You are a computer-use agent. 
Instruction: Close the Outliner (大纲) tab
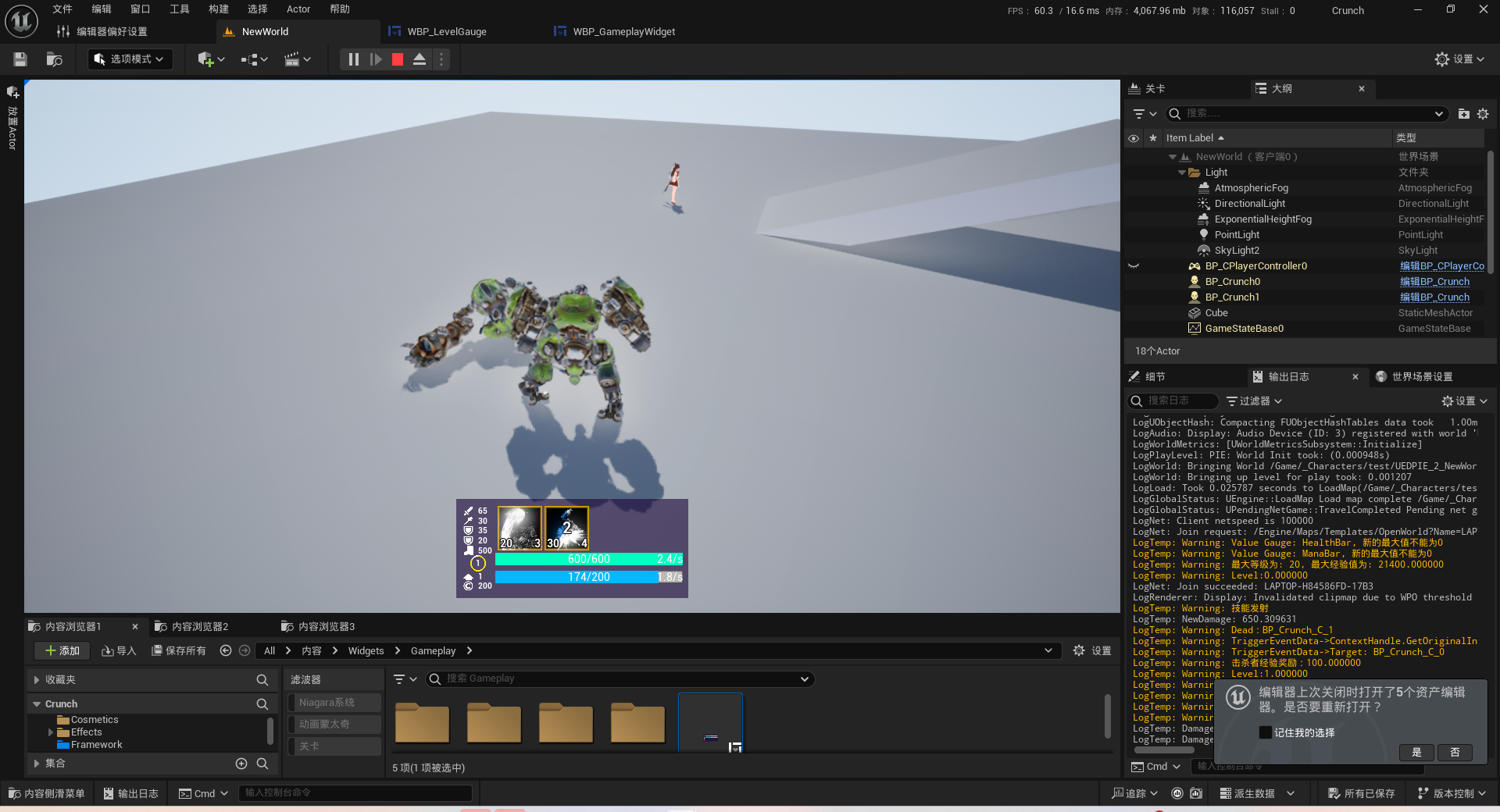pyautogui.click(x=1362, y=89)
